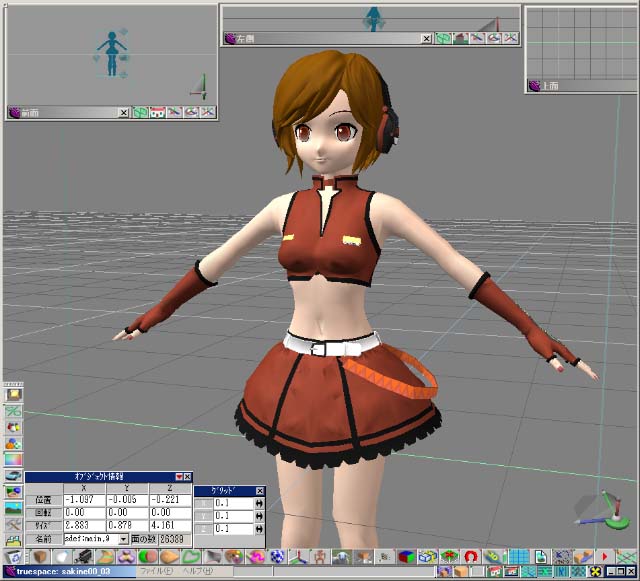Click the humanoid figure bones tool icon
This screenshot has width=640, height=581.
320,557
